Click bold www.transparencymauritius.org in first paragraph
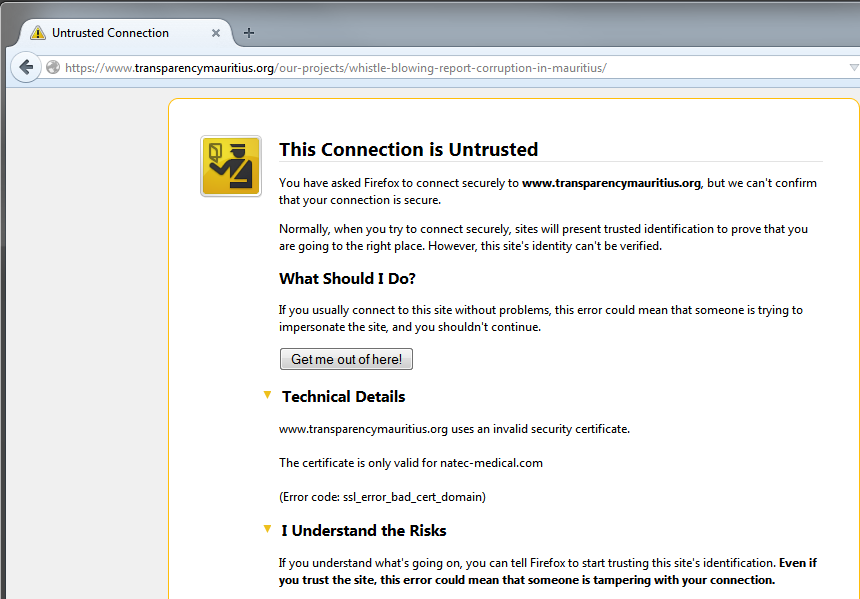Screen dimensions: 860x599 click(x=611, y=183)
